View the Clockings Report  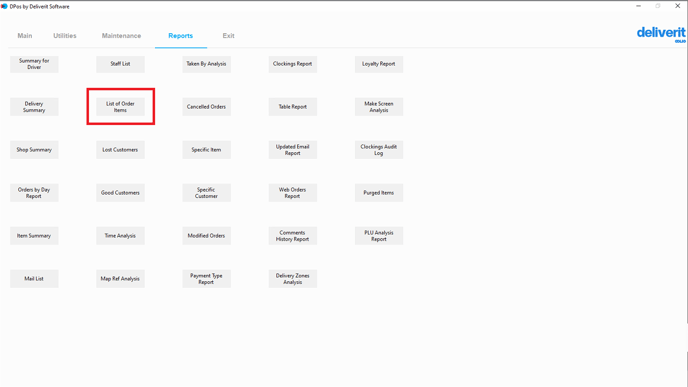tap(293, 64)
